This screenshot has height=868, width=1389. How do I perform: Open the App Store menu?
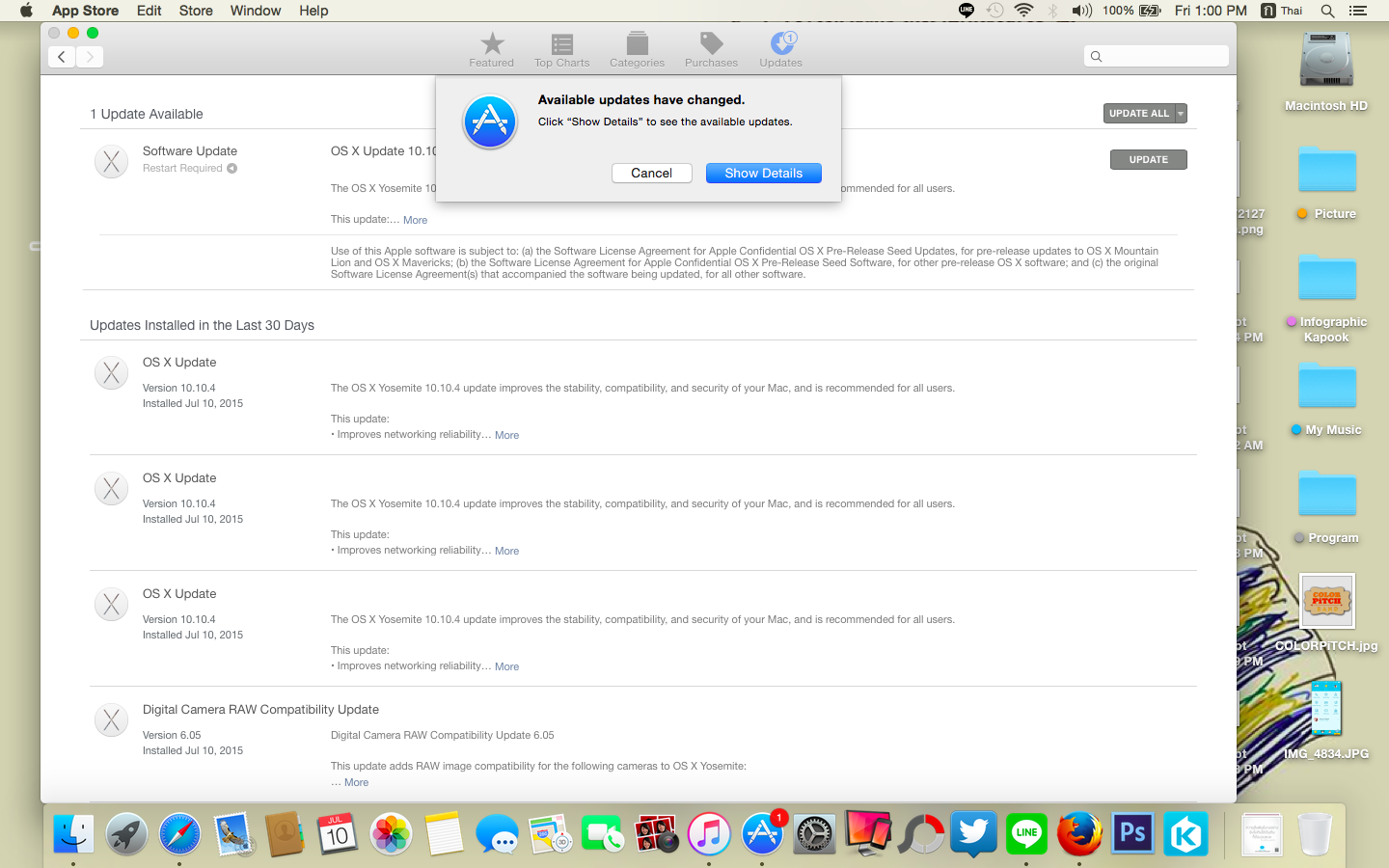(85, 11)
